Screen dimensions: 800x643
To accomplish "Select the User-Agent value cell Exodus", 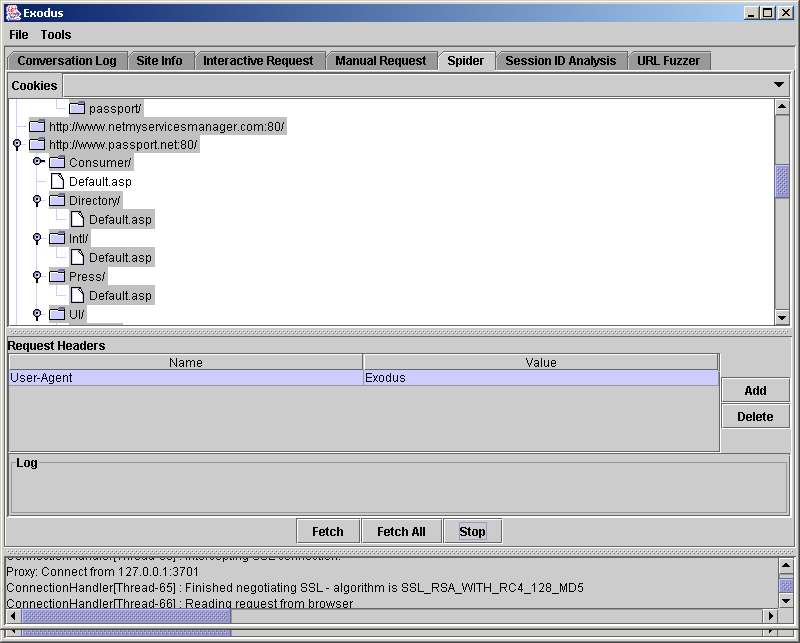I will point(540,378).
